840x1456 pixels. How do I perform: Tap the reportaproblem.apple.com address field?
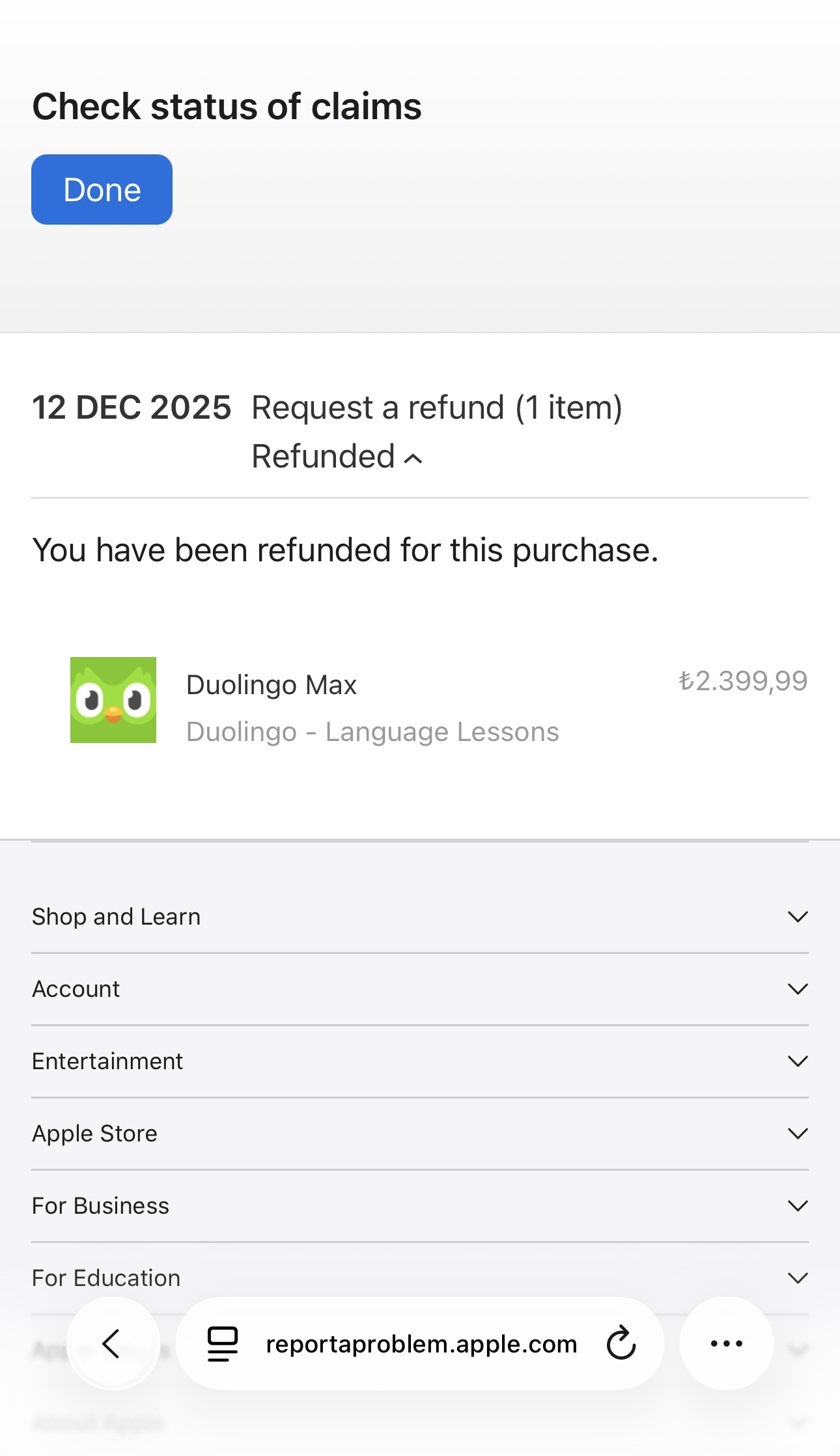pyautogui.click(x=421, y=1343)
